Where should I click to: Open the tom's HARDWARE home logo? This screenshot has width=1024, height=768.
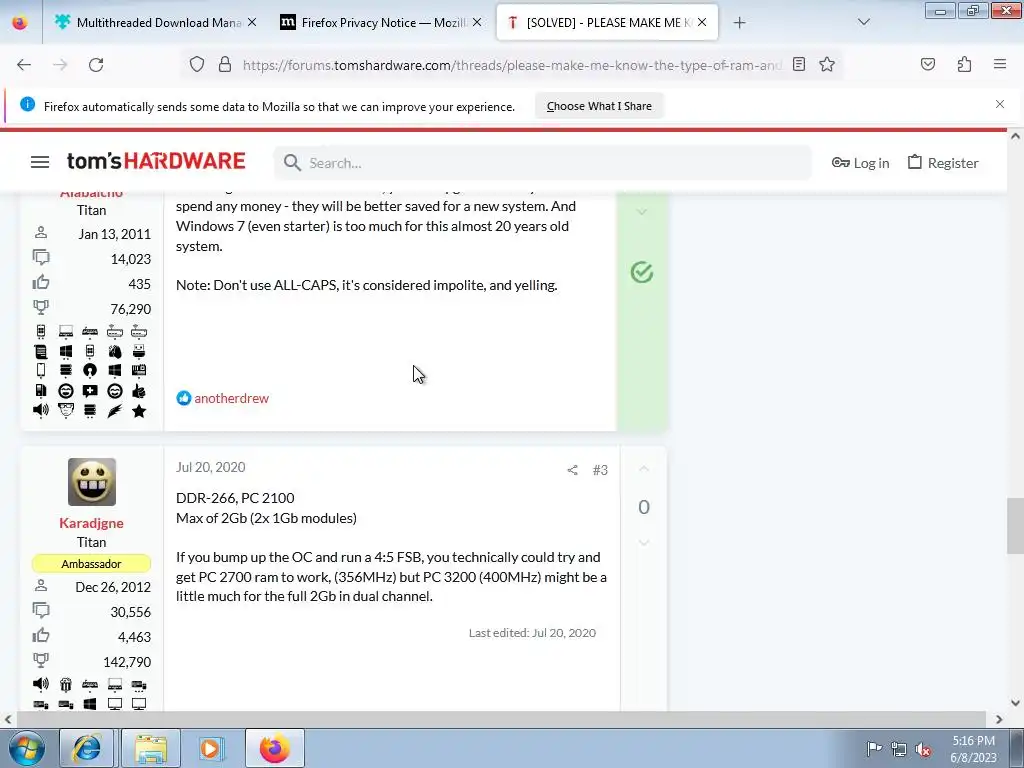[x=156, y=161]
